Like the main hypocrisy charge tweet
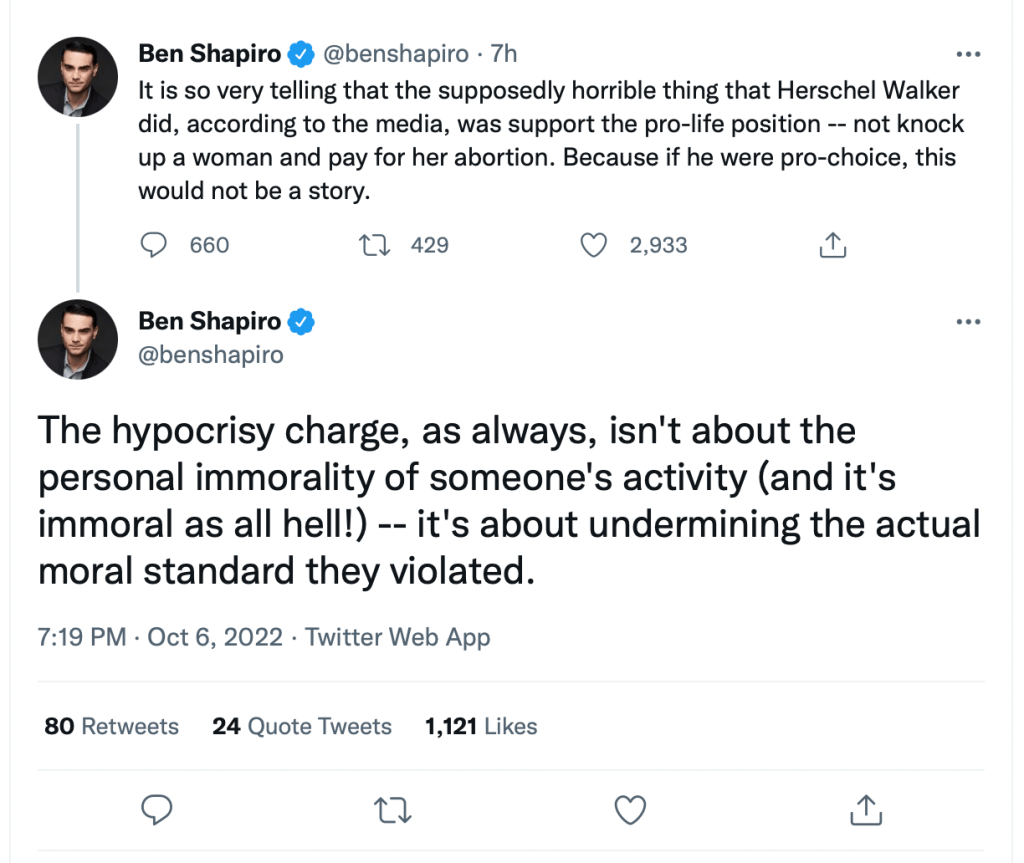1024x863 pixels. (630, 809)
